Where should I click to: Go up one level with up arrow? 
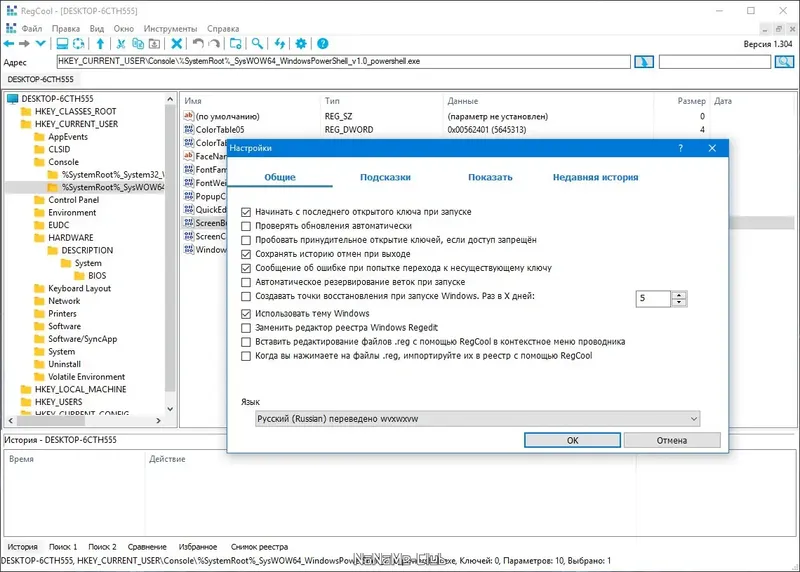point(101,44)
